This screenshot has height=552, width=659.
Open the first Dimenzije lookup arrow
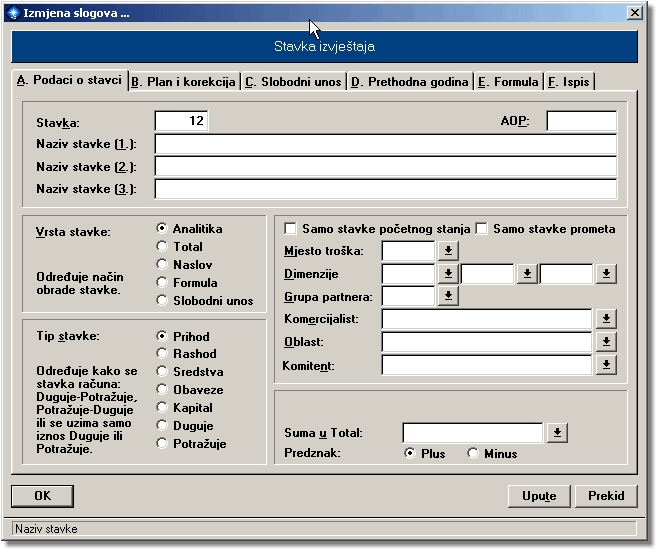448,273
